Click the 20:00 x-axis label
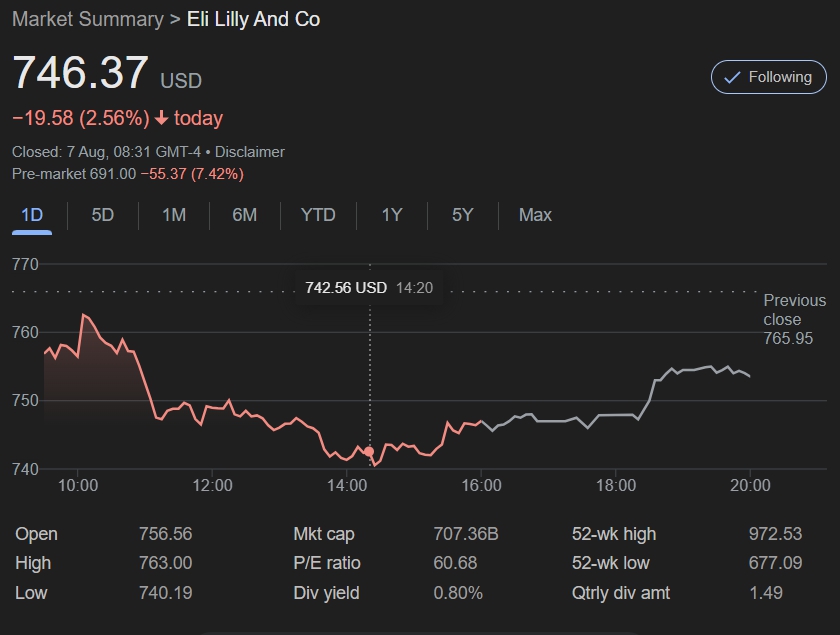This screenshot has width=840, height=635. (750, 485)
